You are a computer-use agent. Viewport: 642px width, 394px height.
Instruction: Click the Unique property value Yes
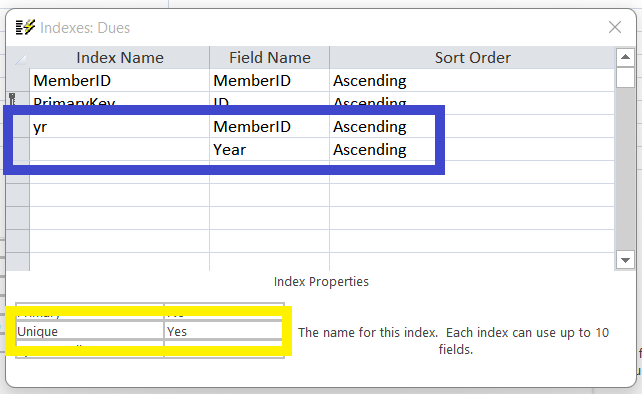point(223,331)
